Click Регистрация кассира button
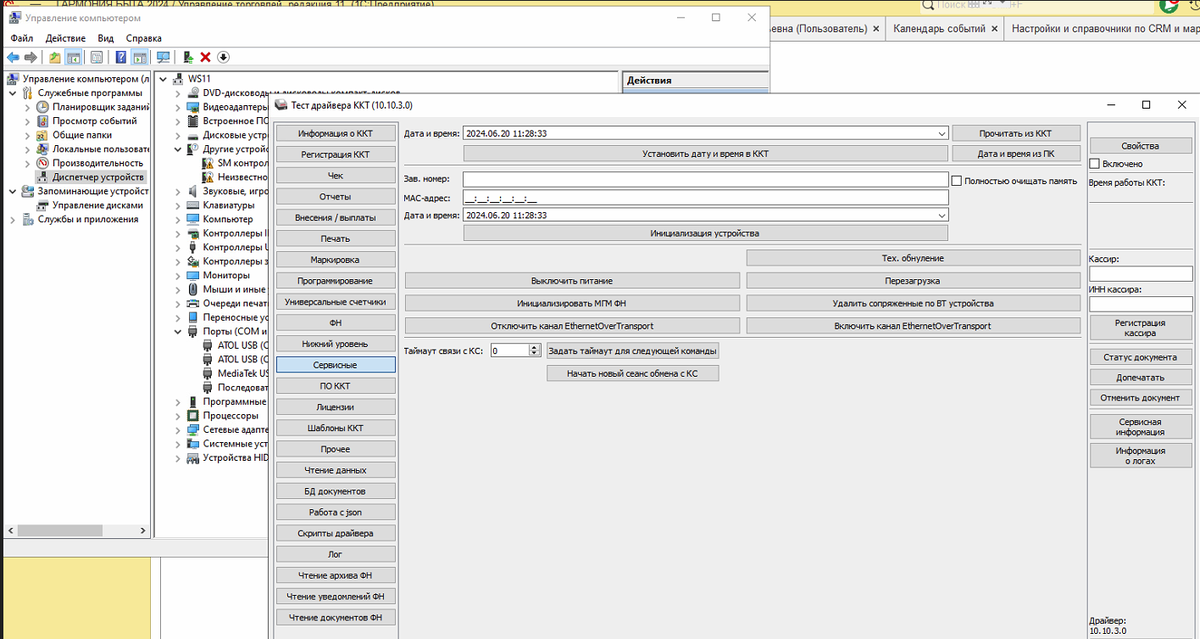Image resolution: width=1200 pixels, height=639 pixels. 1140,329
